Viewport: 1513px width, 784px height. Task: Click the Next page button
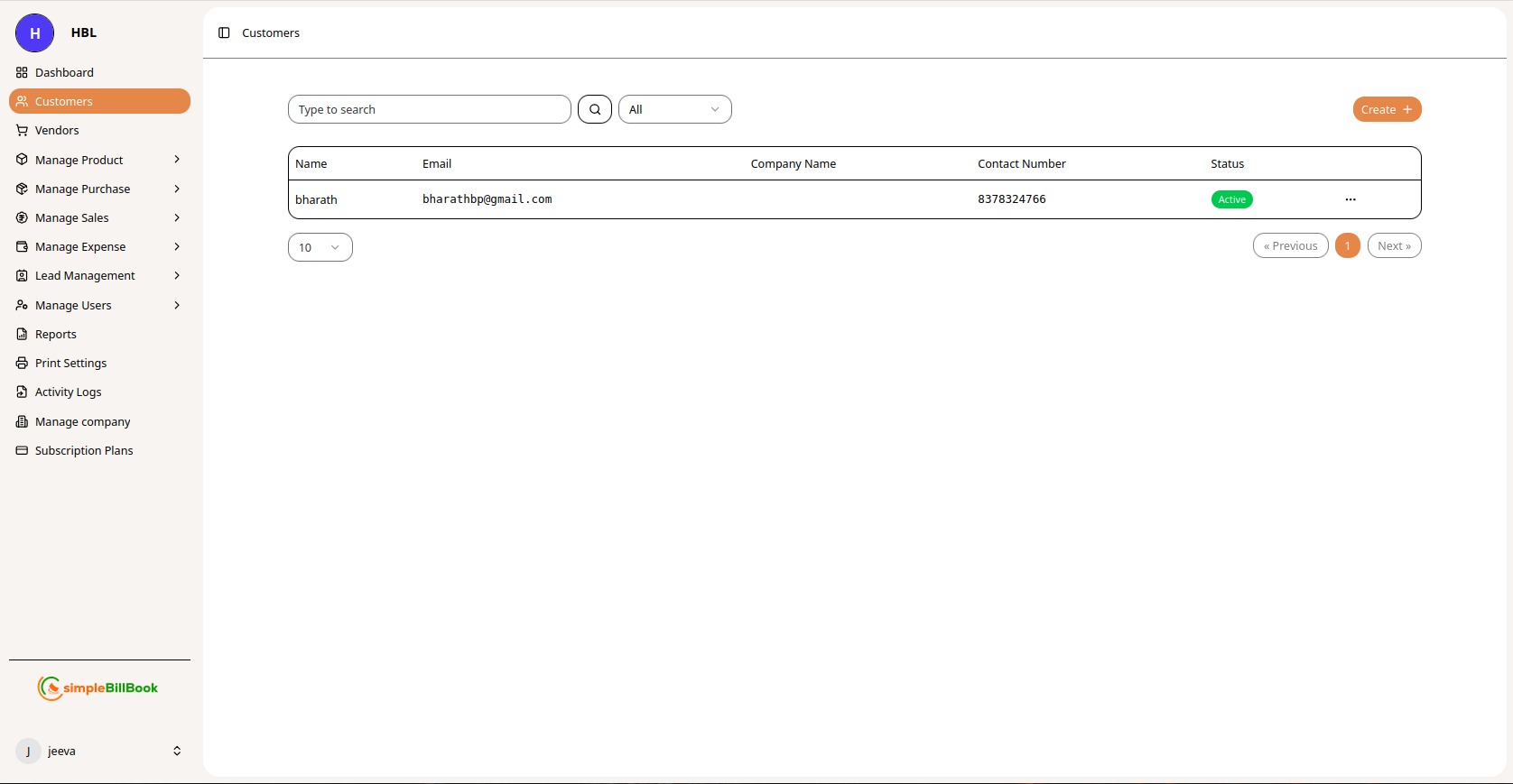tap(1393, 245)
